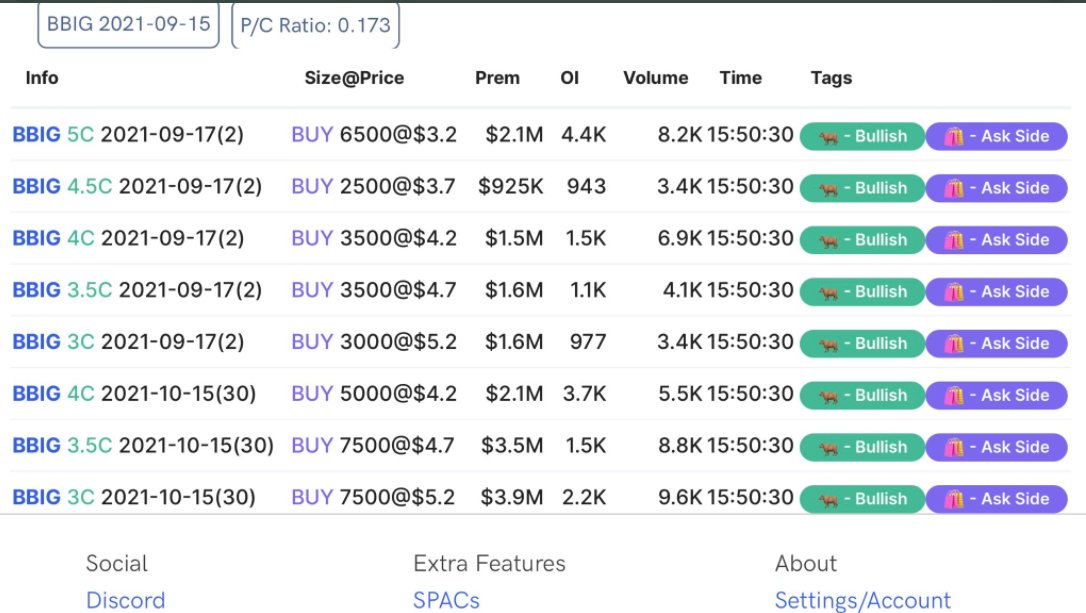Click the BUY 5000@$4.2 cell
Screen dimensions: 1086x613
click(x=374, y=393)
